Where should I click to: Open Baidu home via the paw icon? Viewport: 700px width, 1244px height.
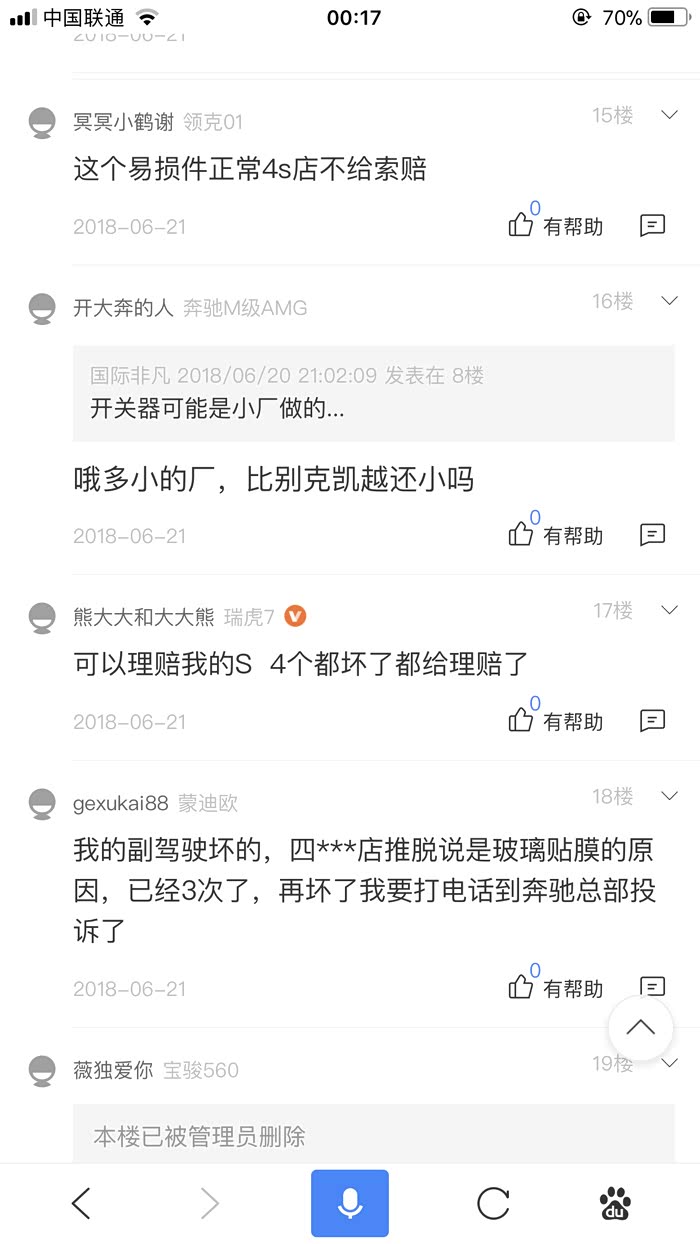coord(616,1203)
